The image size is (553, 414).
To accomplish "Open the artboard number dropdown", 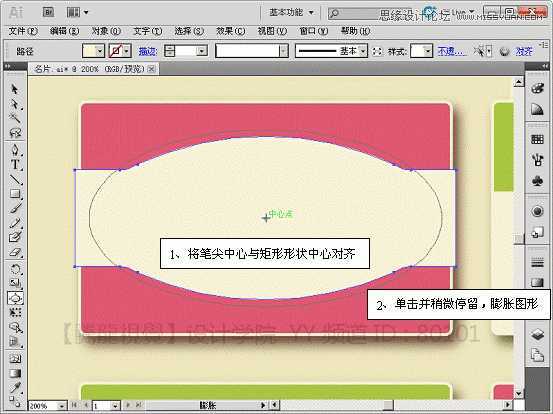I will [115, 406].
